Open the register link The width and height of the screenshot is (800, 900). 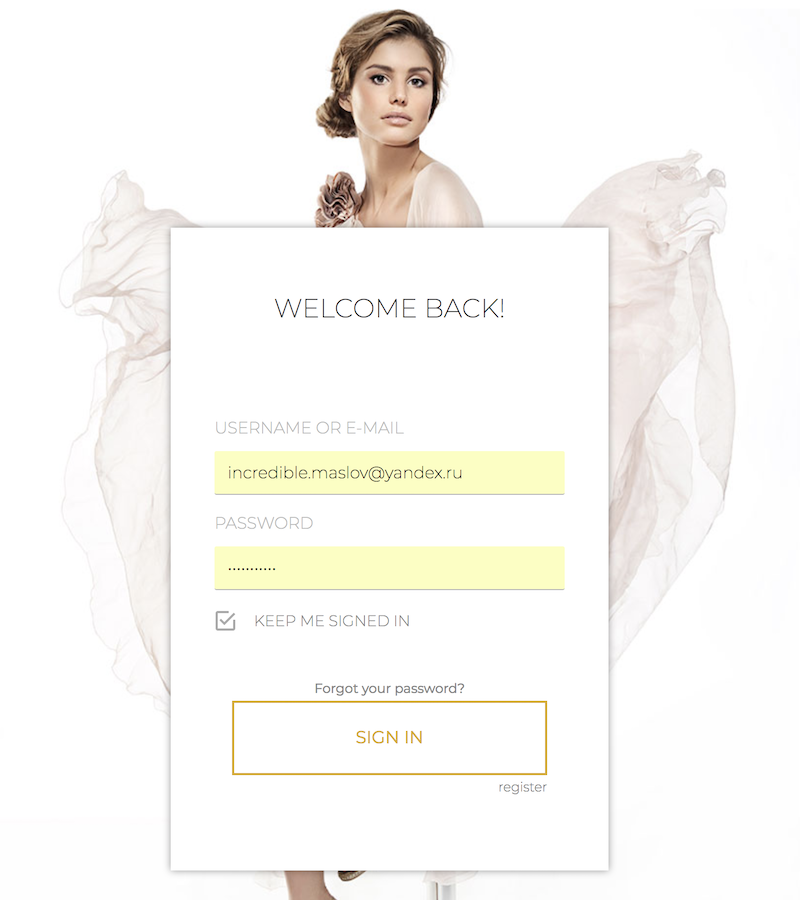(522, 787)
